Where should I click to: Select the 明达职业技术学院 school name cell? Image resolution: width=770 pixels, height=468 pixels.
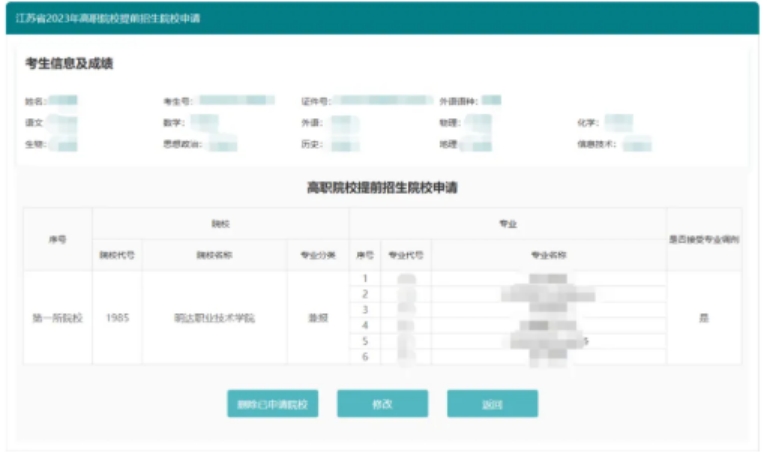coord(214,318)
